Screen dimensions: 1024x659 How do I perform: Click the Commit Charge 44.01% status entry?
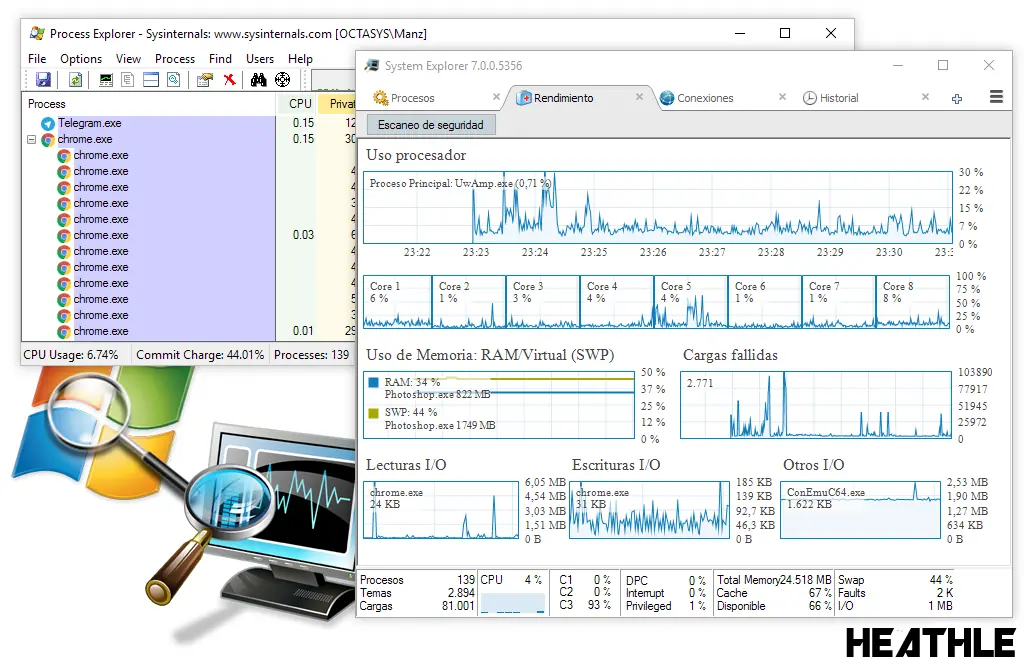(200, 355)
